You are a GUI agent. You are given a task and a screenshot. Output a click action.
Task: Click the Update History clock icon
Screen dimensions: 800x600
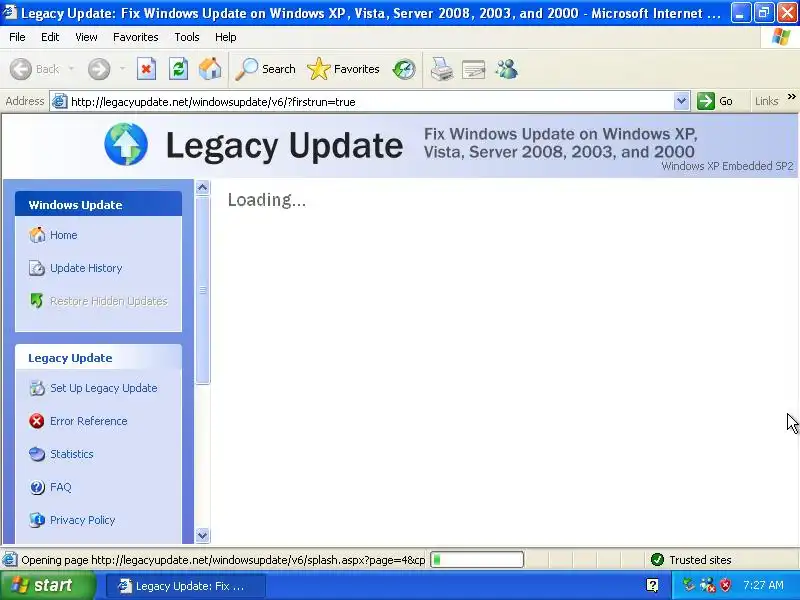(37, 268)
